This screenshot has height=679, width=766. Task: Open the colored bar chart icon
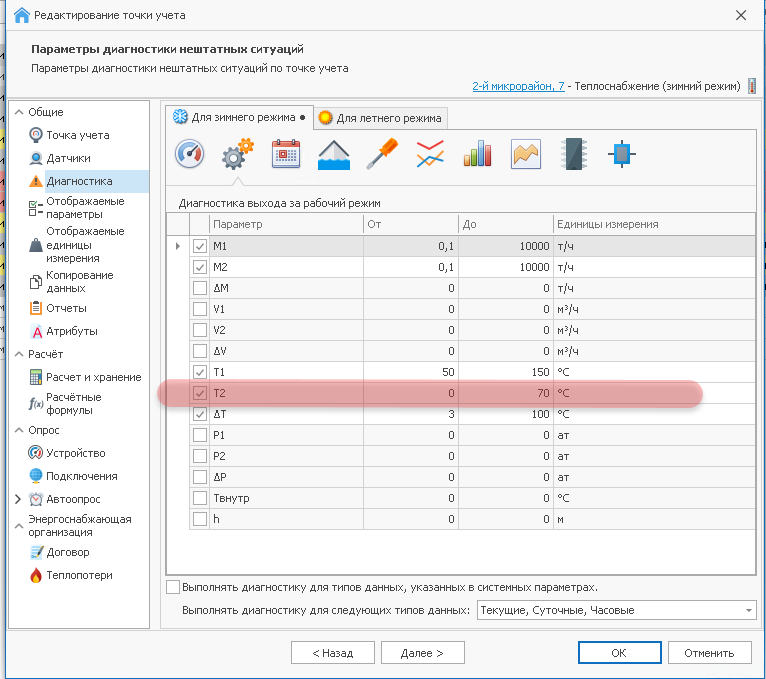point(478,154)
